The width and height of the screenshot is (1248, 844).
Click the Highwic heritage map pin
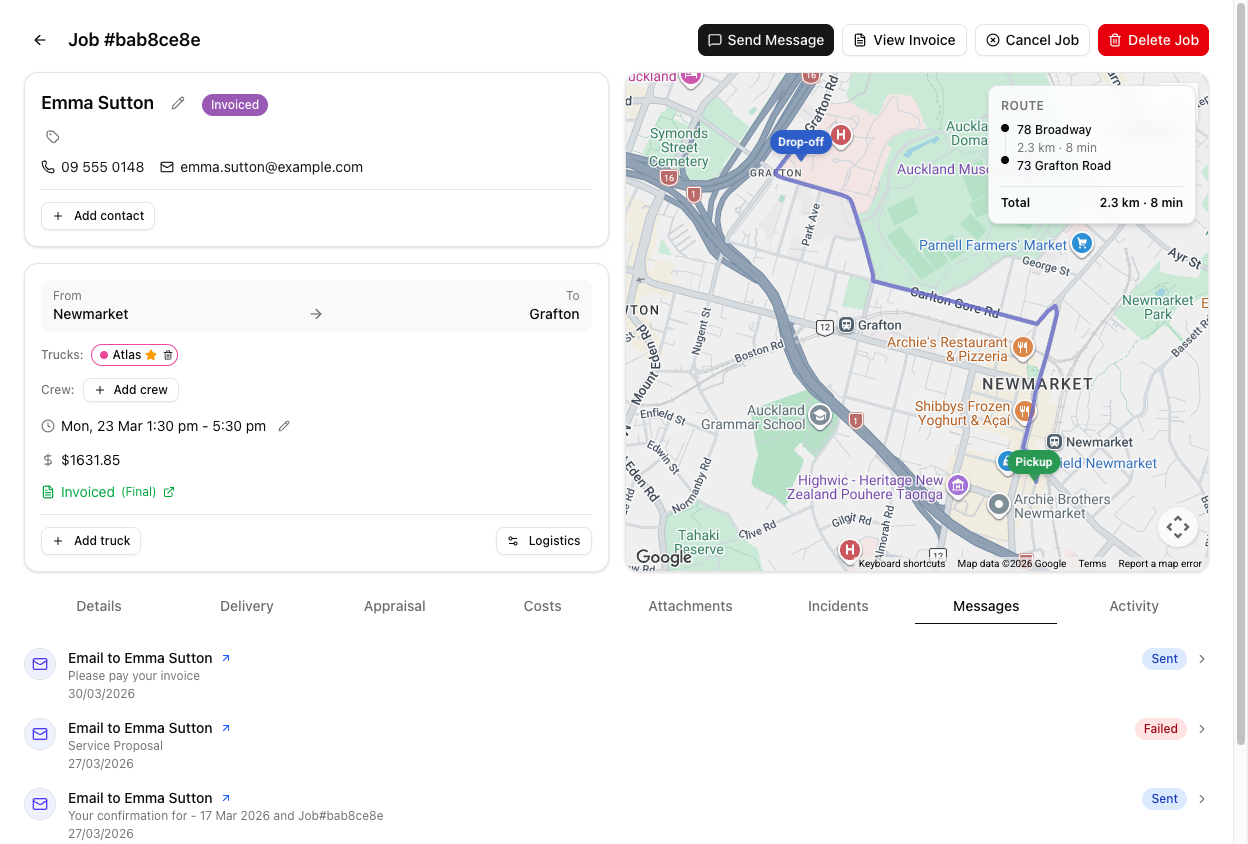[x=958, y=486]
